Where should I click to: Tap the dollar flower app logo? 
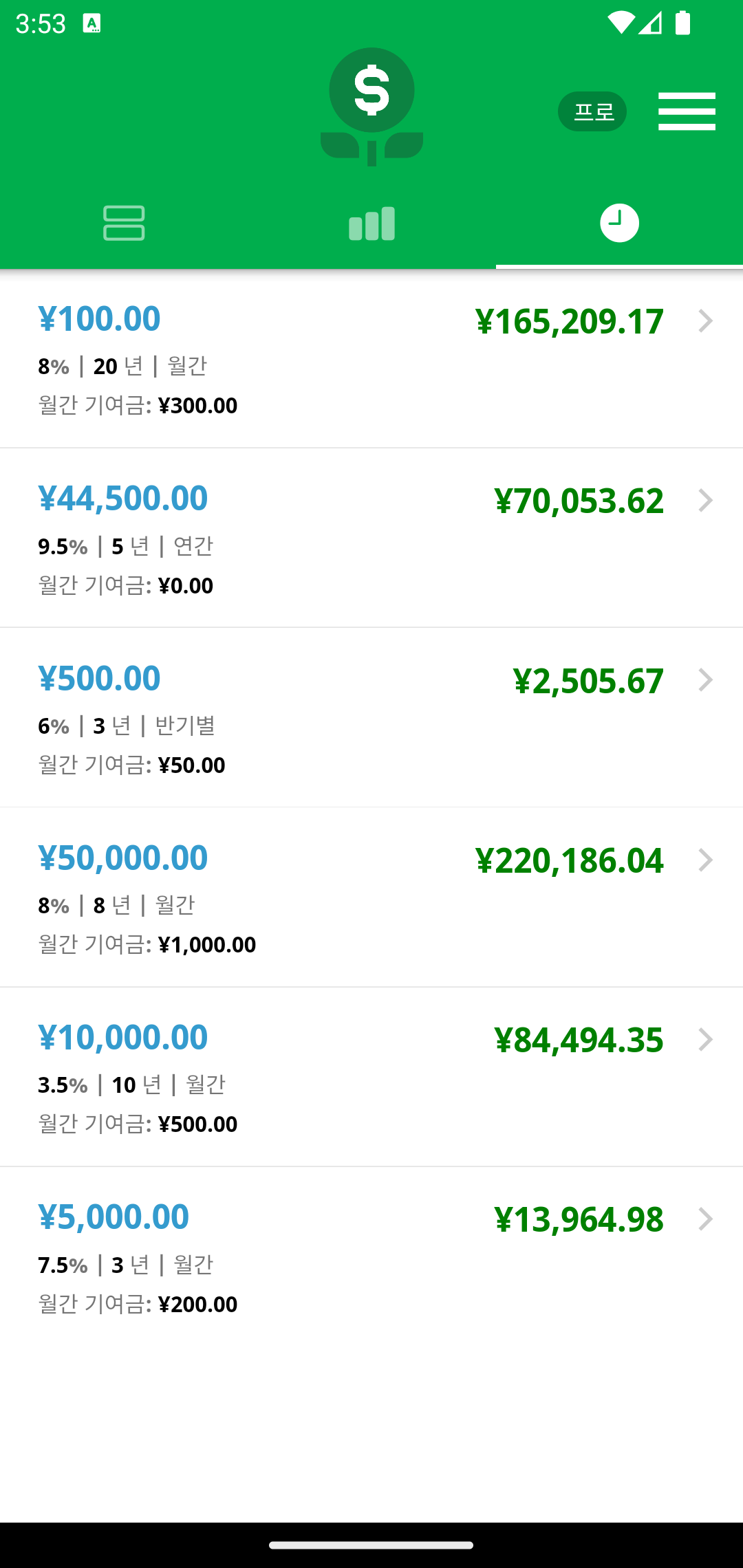pyautogui.click(x=371, y=107)
